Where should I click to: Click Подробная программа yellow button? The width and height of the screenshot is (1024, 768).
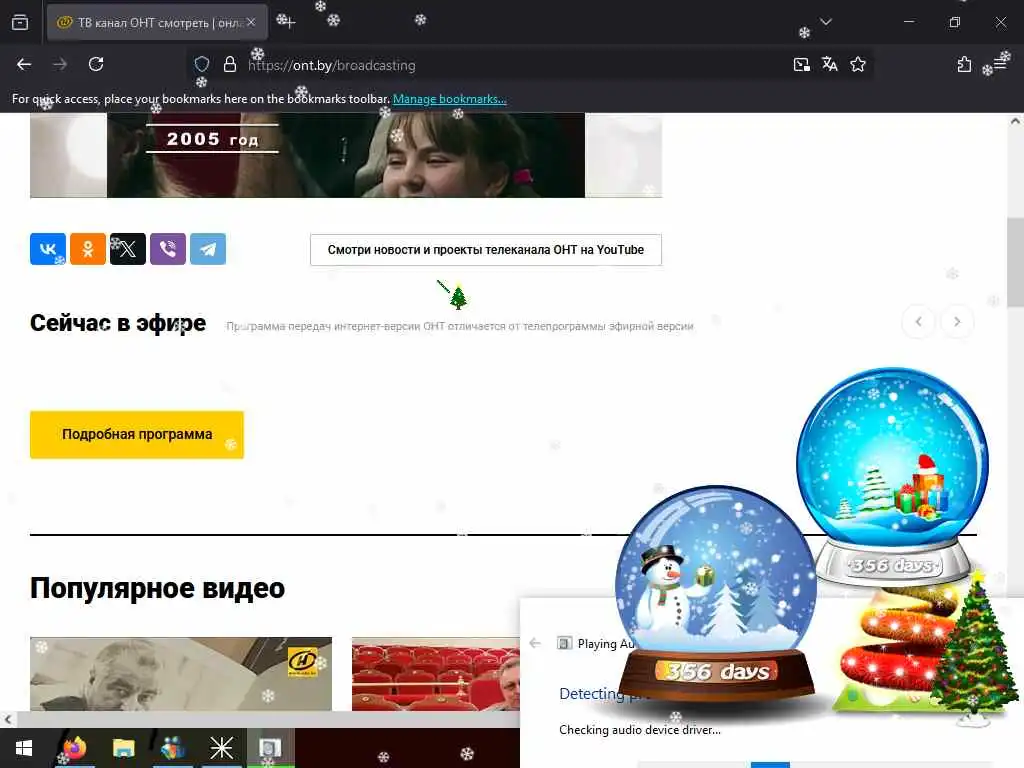137,435
